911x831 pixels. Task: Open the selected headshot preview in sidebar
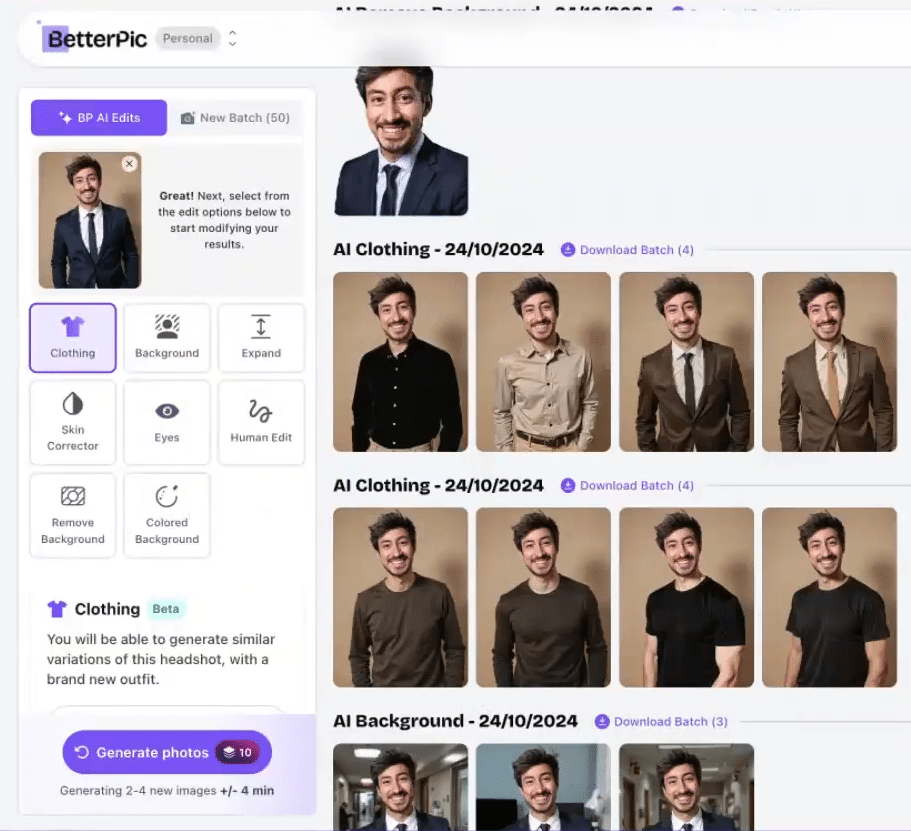coord(90,220)
